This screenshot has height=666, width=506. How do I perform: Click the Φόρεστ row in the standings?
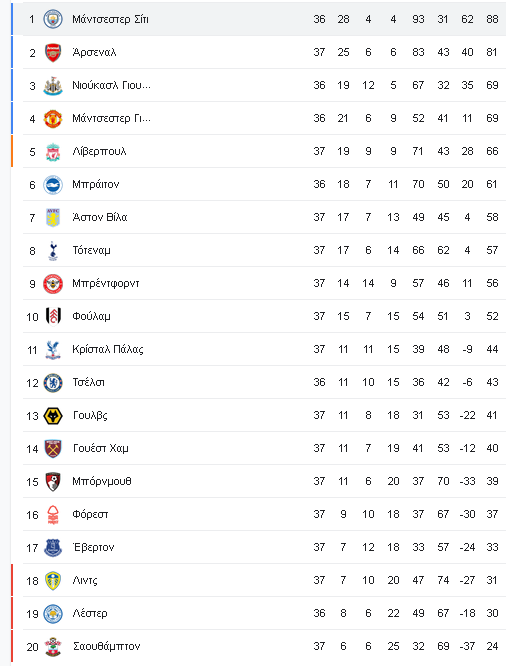(264, 514)
